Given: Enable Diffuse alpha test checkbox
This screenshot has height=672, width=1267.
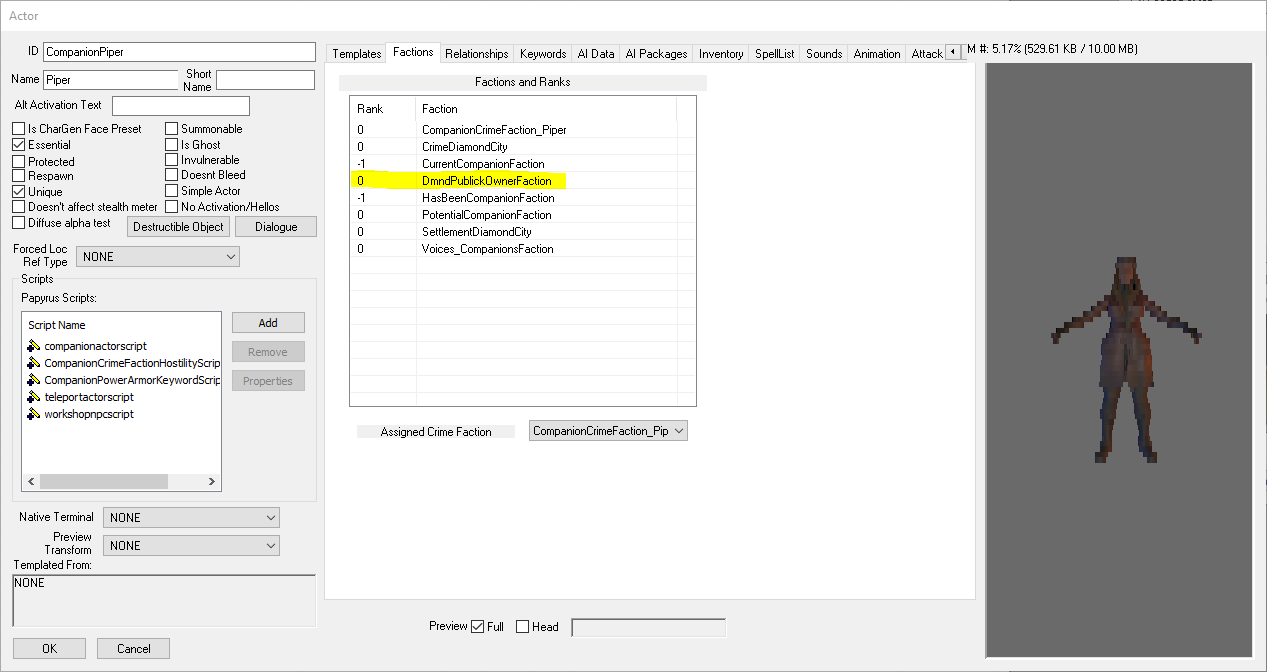Looking at the screenshot, I should click(18, 223).
